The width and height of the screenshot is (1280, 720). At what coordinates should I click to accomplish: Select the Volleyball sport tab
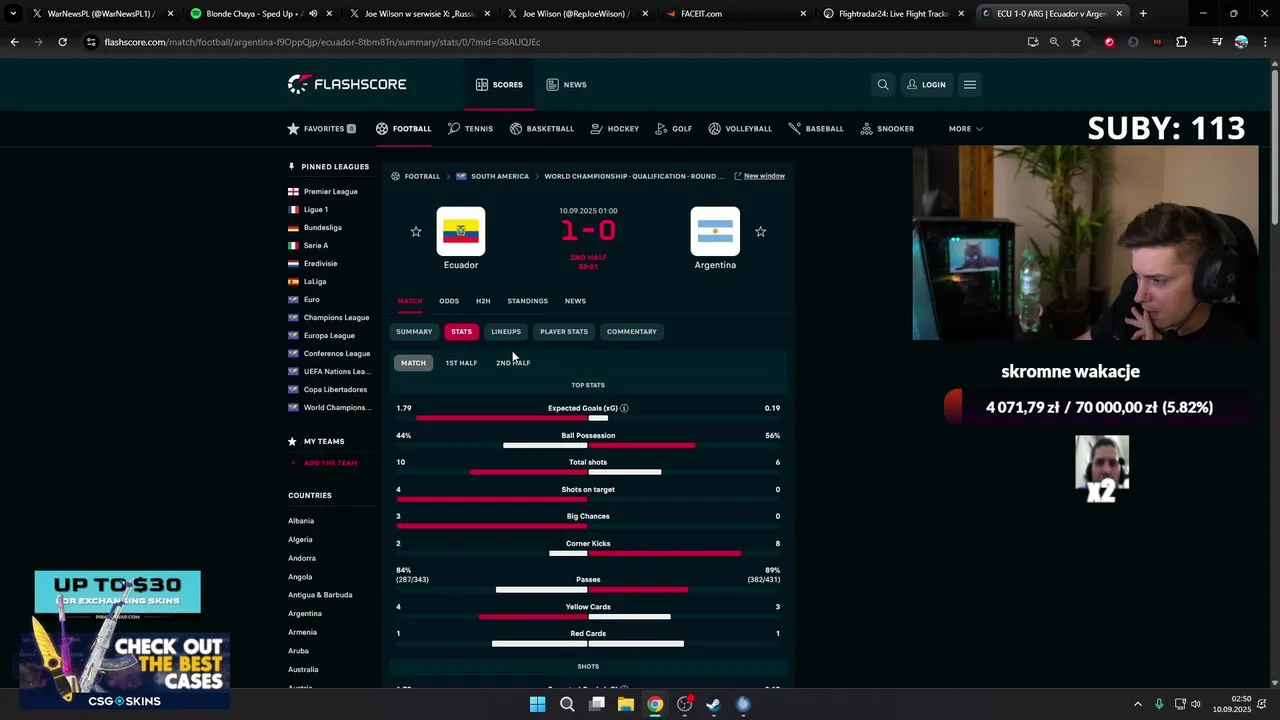[x=740, y=129]
